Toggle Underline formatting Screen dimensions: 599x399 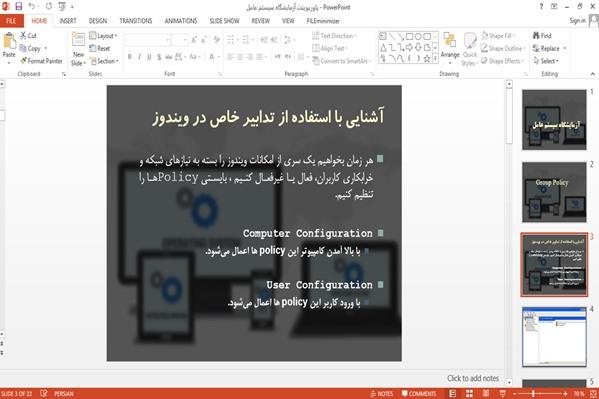pyautogui.click(x=149, y=57)
